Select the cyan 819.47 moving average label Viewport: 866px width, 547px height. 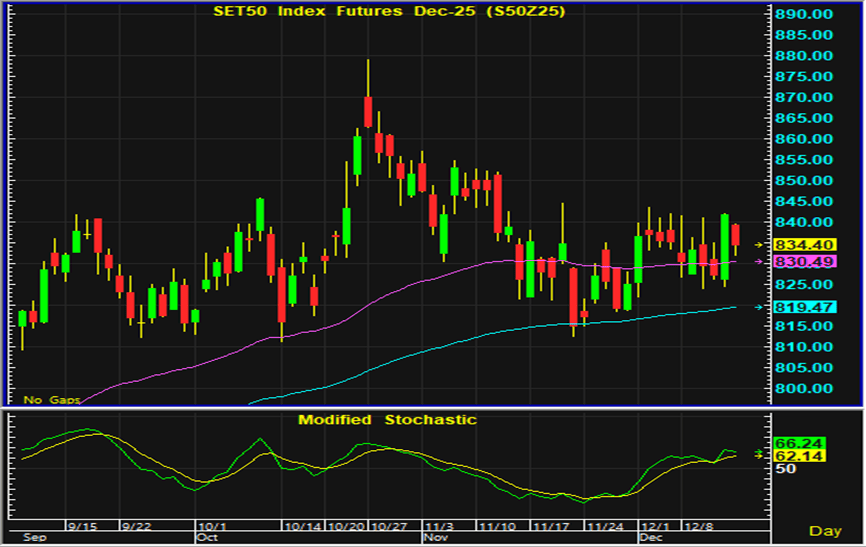(x=806, y=306)
